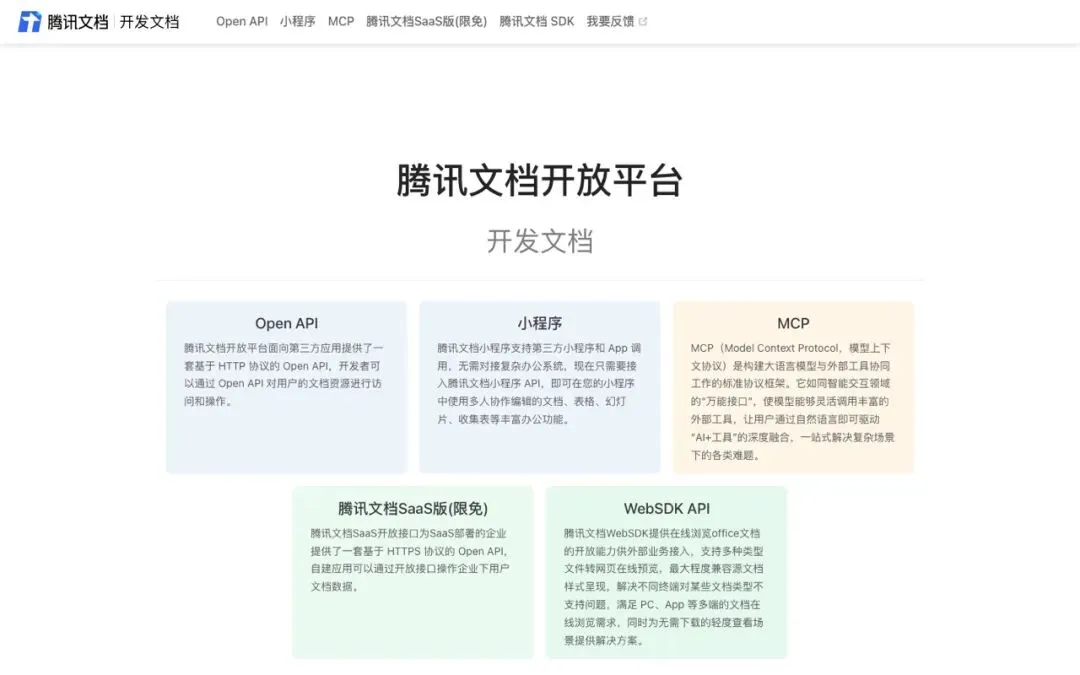Click description starting 腾讯文档SaaS开放接口
Image resolution: width=1080 pixels, height=675 pixels.
pos(410,560)
